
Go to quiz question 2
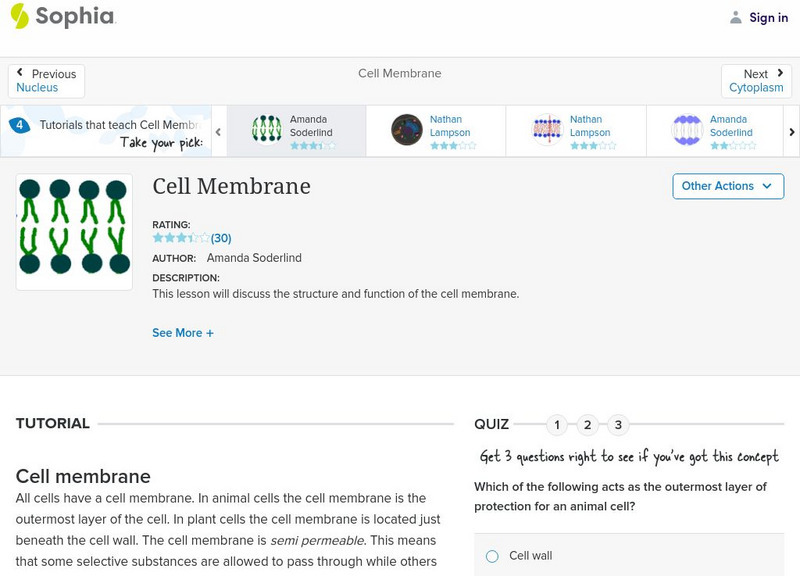tap(588, 425)
